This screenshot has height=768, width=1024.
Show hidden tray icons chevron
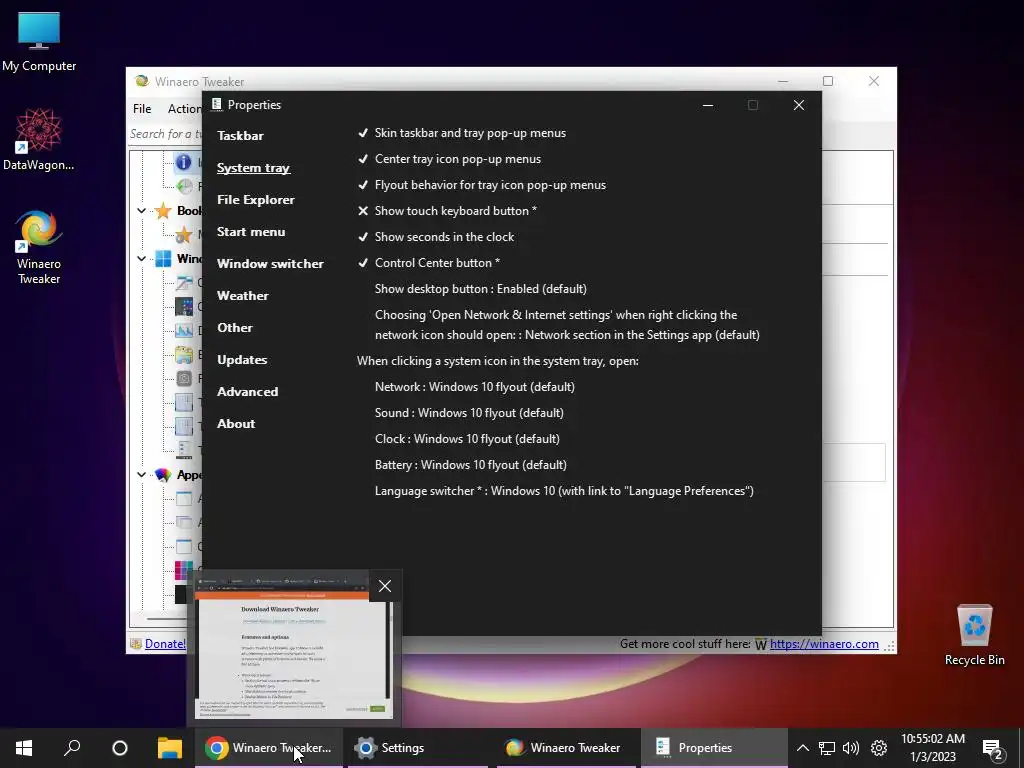click(803, 748)
